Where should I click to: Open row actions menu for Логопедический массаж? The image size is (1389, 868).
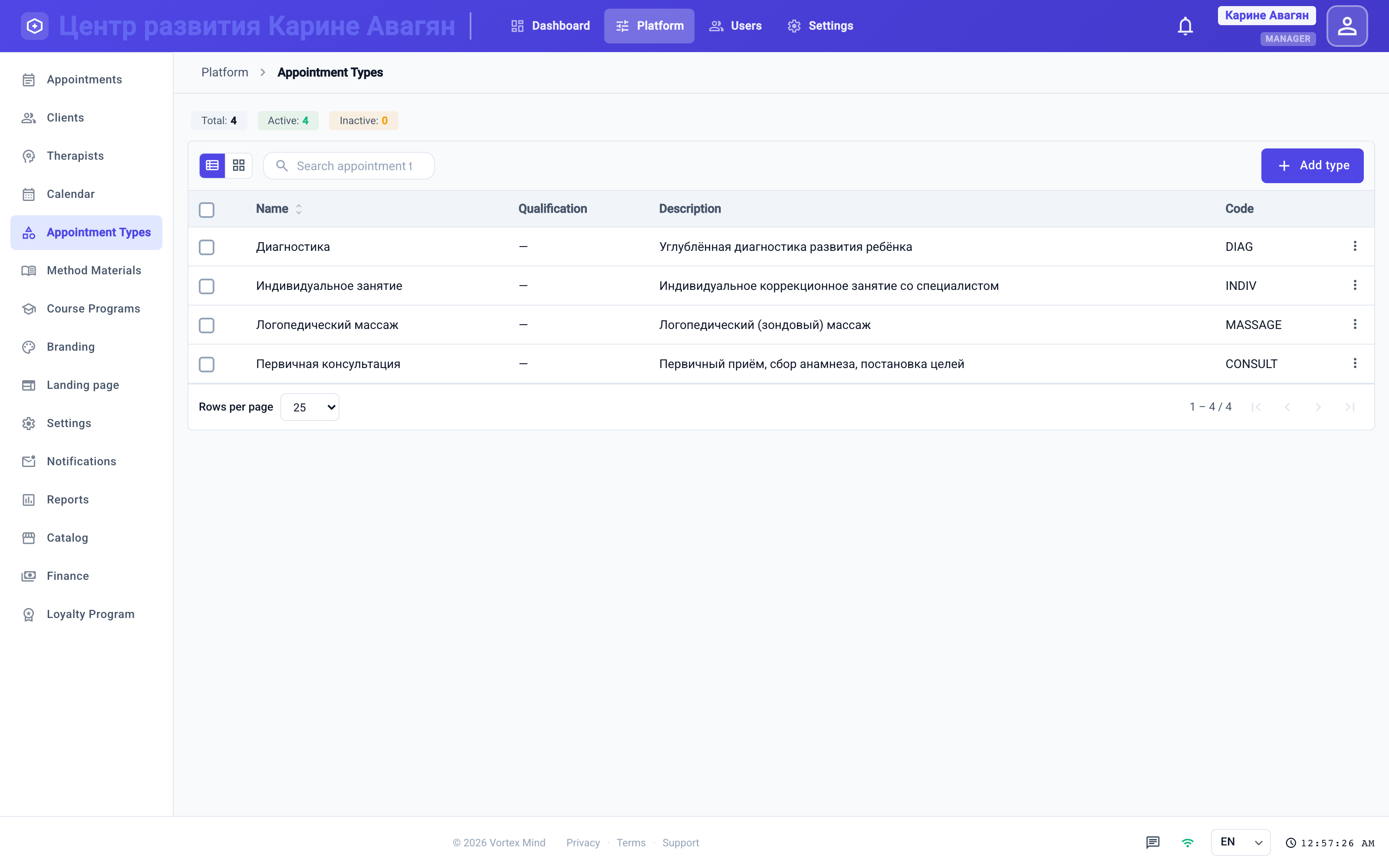tap(1355, 324)
